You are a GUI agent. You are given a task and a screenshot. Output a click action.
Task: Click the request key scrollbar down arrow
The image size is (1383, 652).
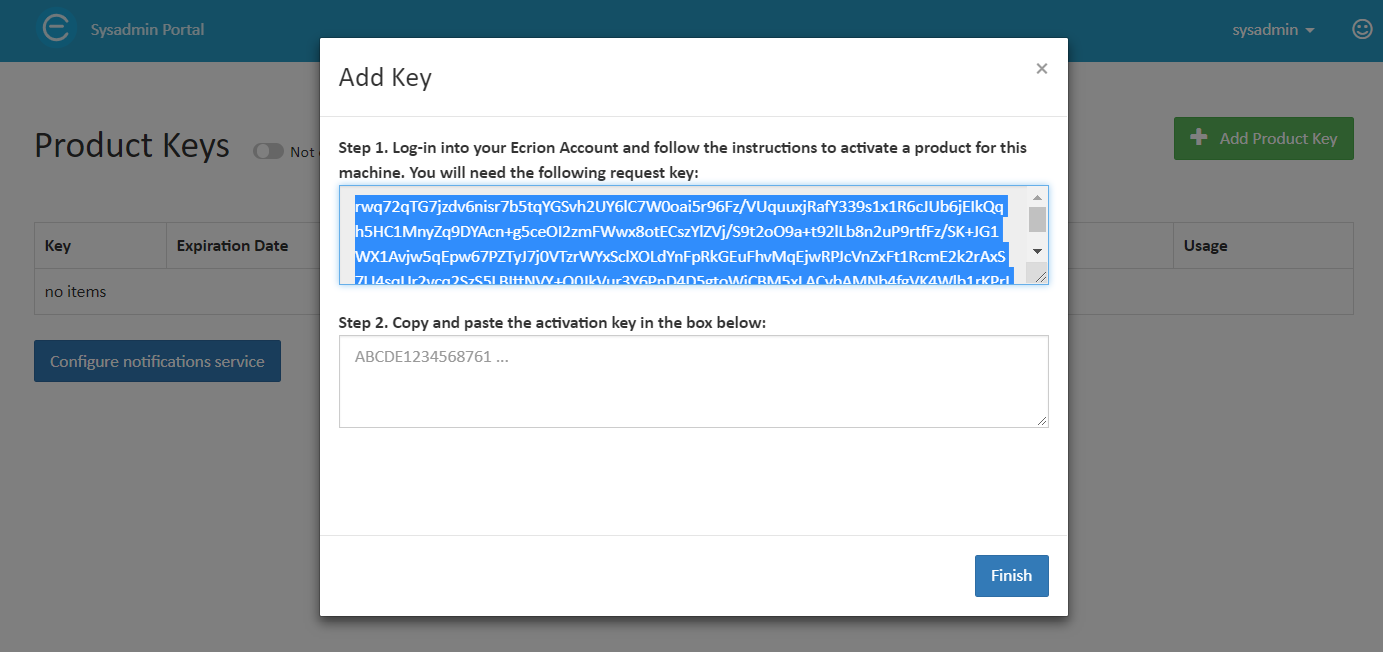pyautogui.click(x=1037, y=251)
